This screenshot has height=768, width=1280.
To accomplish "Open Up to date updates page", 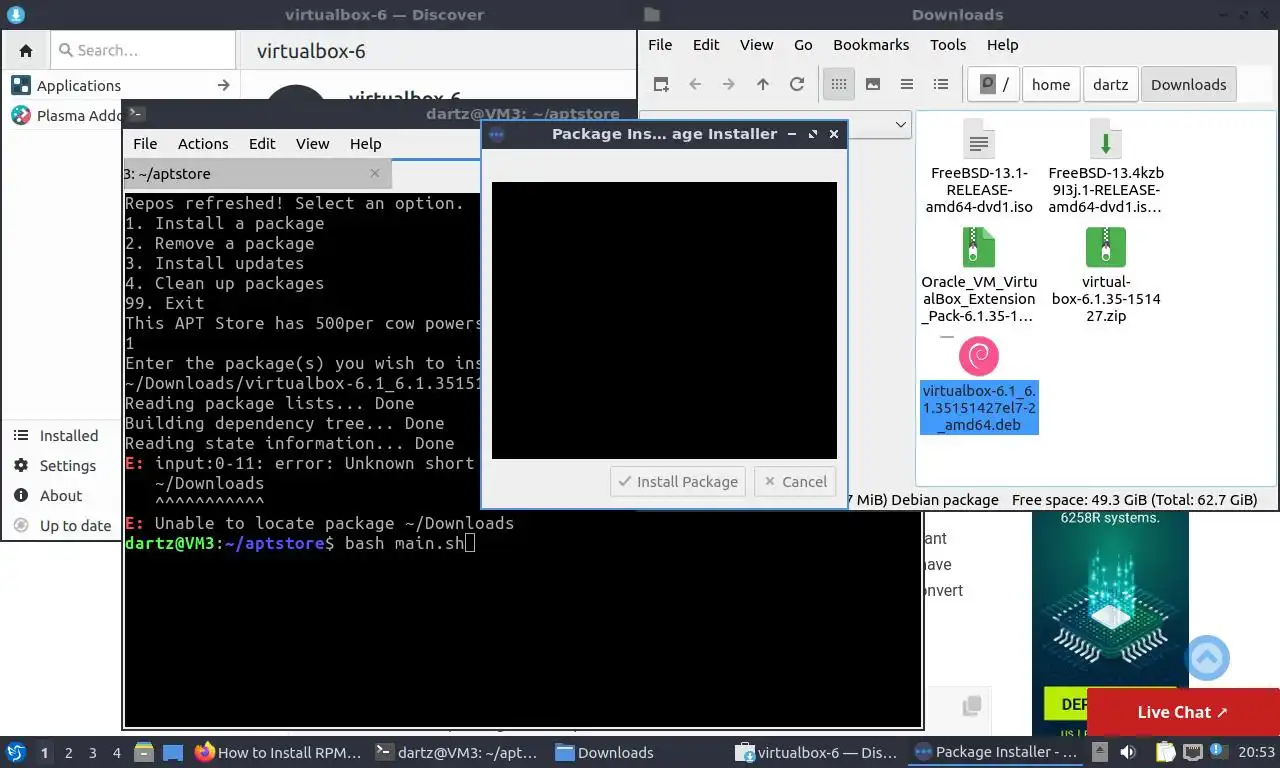I will click(x=63, y=526).
